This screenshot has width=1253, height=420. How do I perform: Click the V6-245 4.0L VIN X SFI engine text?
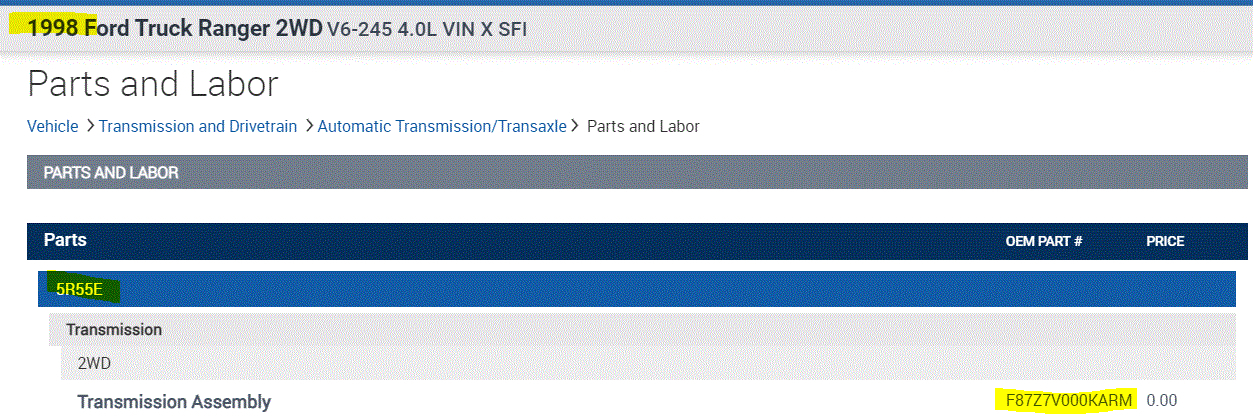pos(427,30)
